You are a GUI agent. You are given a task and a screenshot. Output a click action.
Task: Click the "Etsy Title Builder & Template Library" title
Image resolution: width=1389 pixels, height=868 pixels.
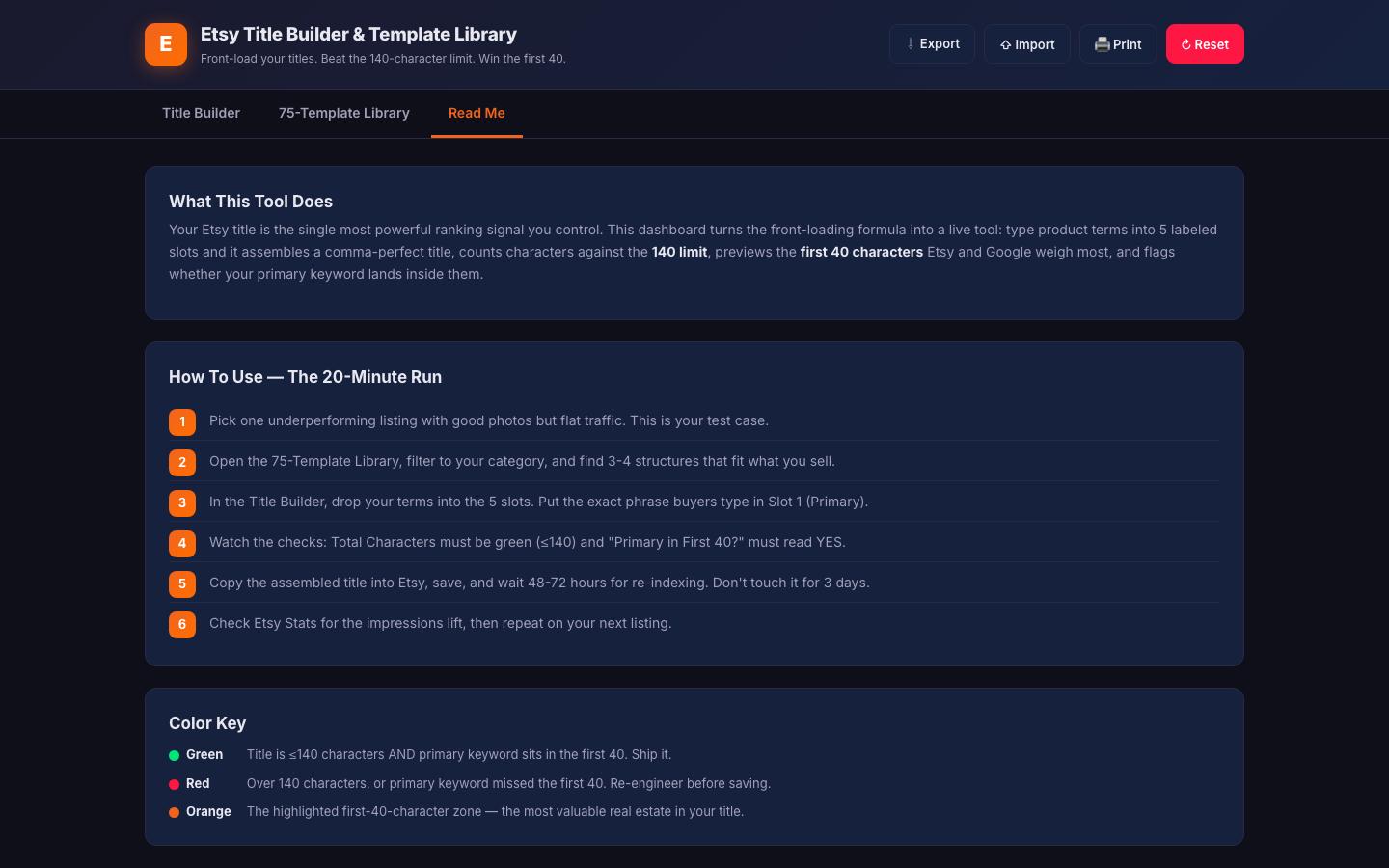[x=359, y=34]
